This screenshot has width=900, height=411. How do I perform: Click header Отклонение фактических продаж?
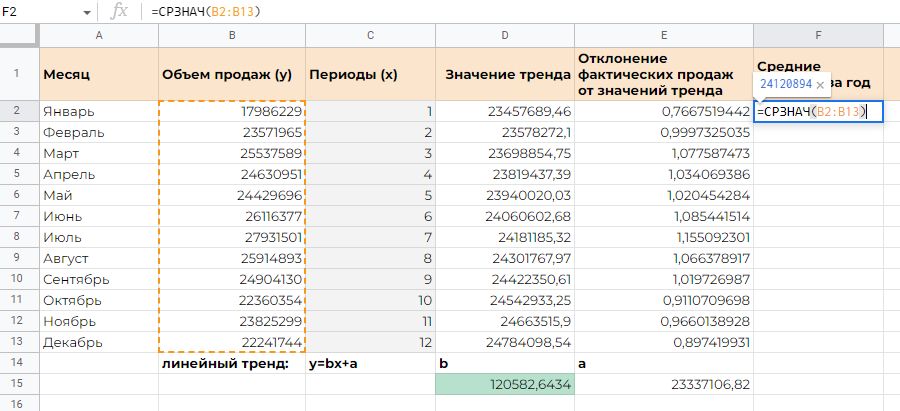[664, 74]
